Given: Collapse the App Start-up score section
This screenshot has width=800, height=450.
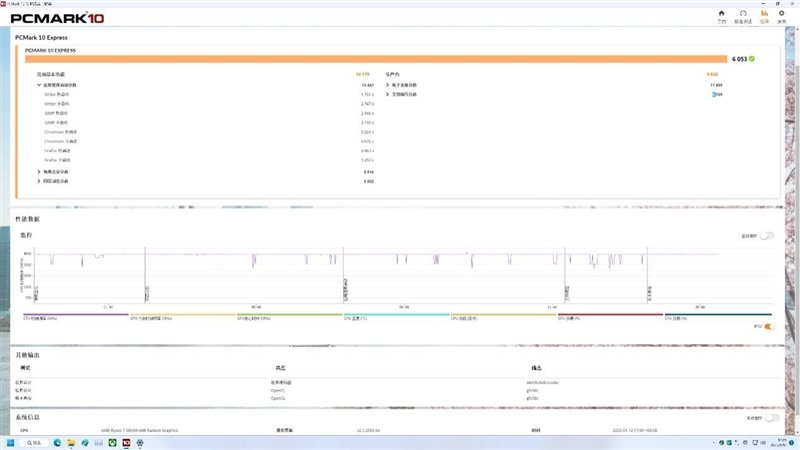Looking at the screenshot, I should tap(39, 85).
